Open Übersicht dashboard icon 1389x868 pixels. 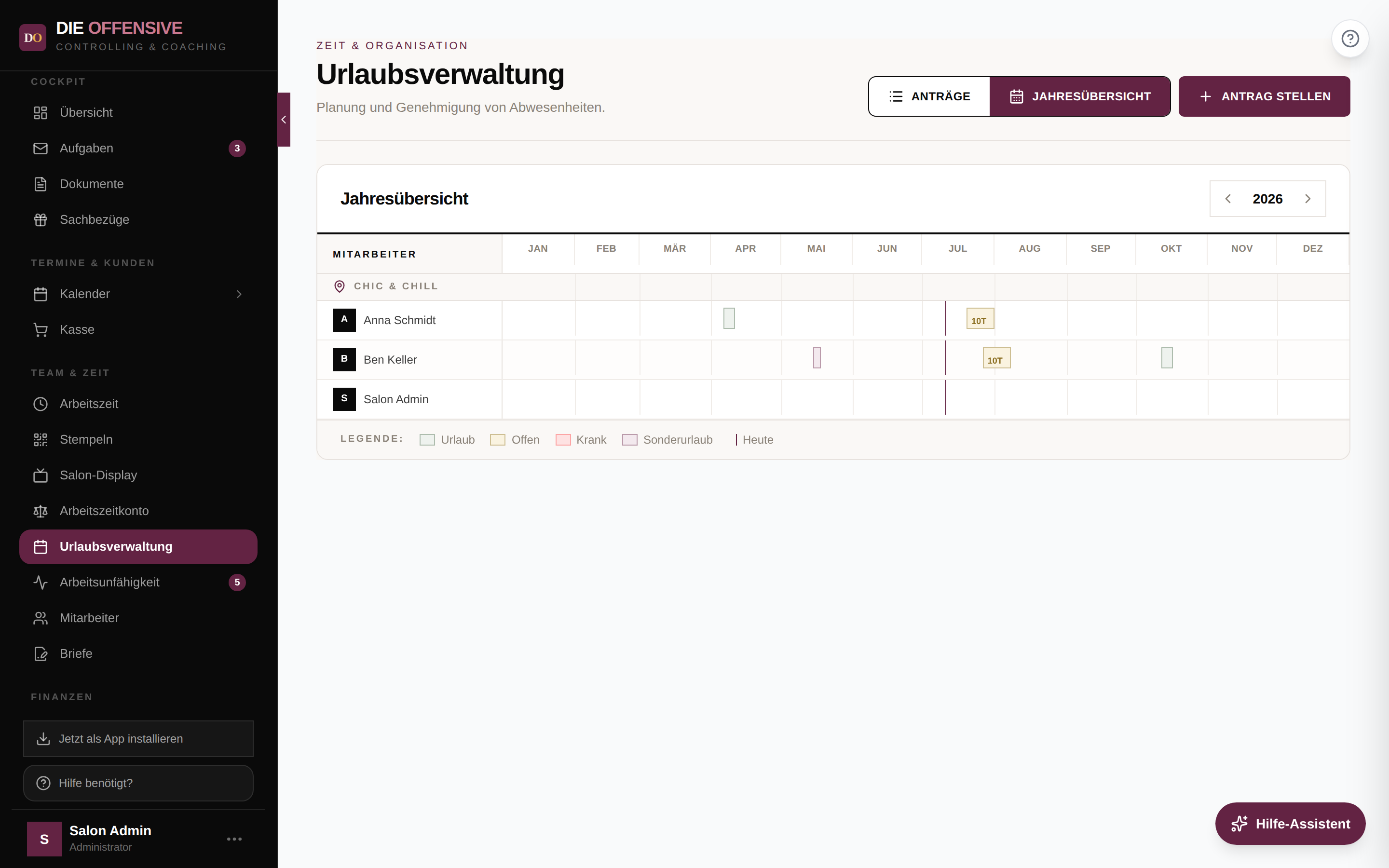[40, 112]
